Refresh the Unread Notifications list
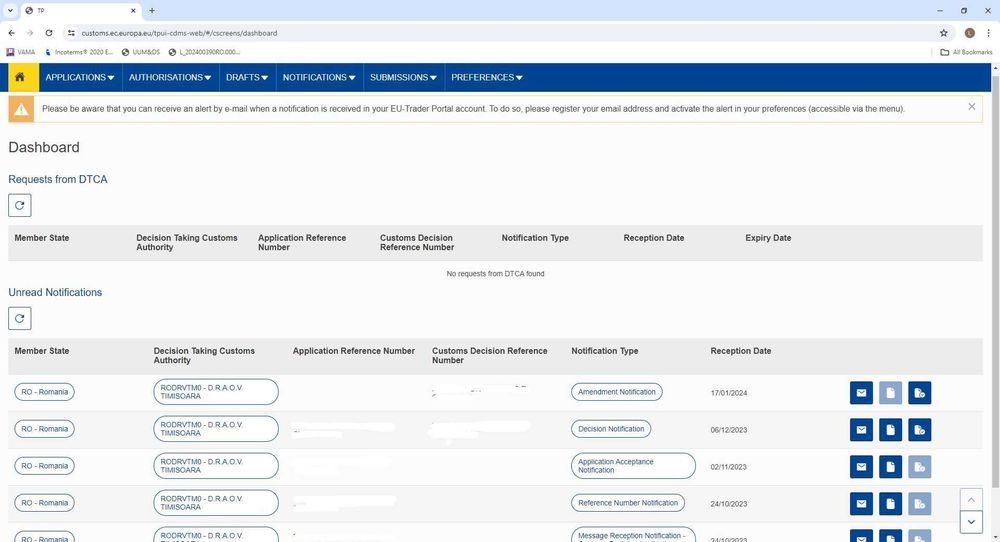Image resolution: width=1000 pixels, height=542 pixels. click(20, 318)
